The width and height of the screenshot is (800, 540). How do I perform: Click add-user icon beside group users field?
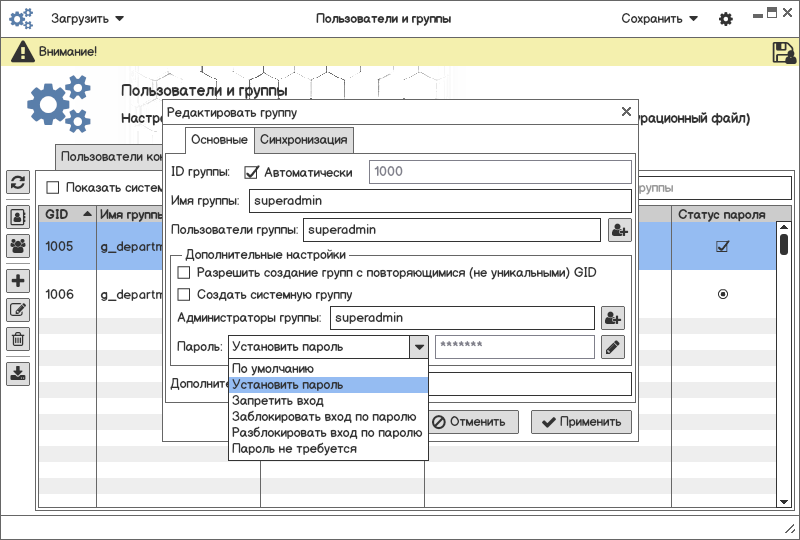619,230
